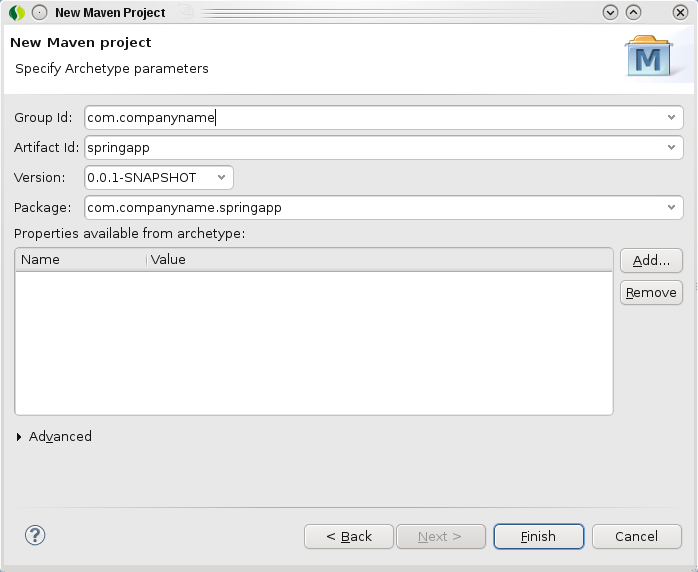Click the 'New Maven project' heading
This screenshot has width=698, height=572.
point(81,43)
